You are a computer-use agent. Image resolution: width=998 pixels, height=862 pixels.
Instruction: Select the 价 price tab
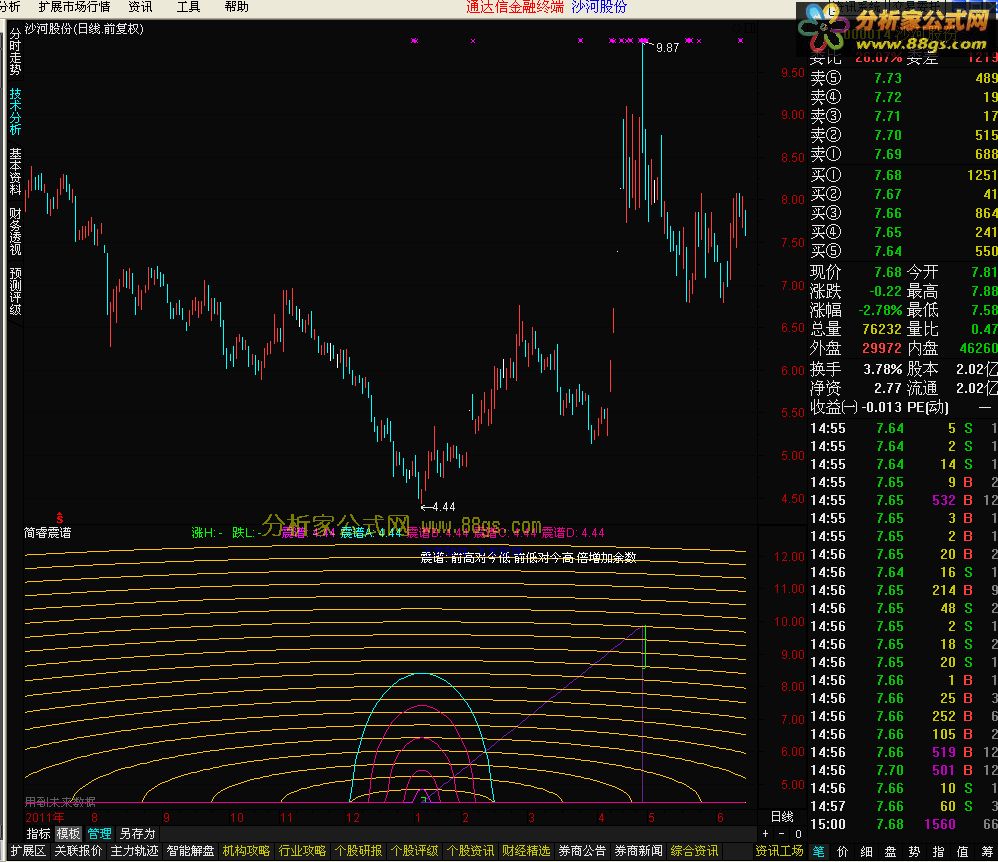(843, 852)
